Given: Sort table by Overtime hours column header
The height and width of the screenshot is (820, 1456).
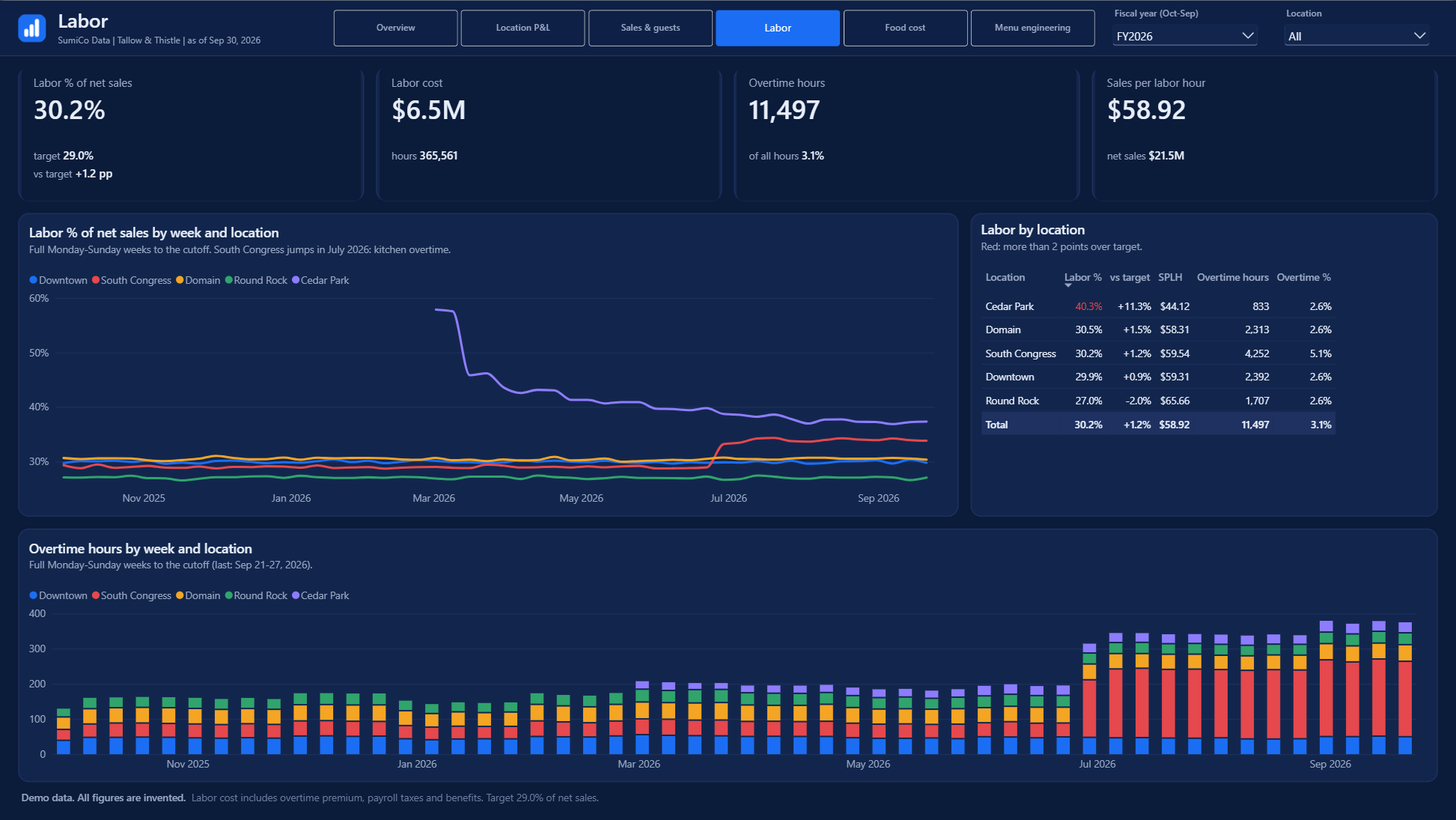Looking at the screenshot, I should coord(1232,277).
